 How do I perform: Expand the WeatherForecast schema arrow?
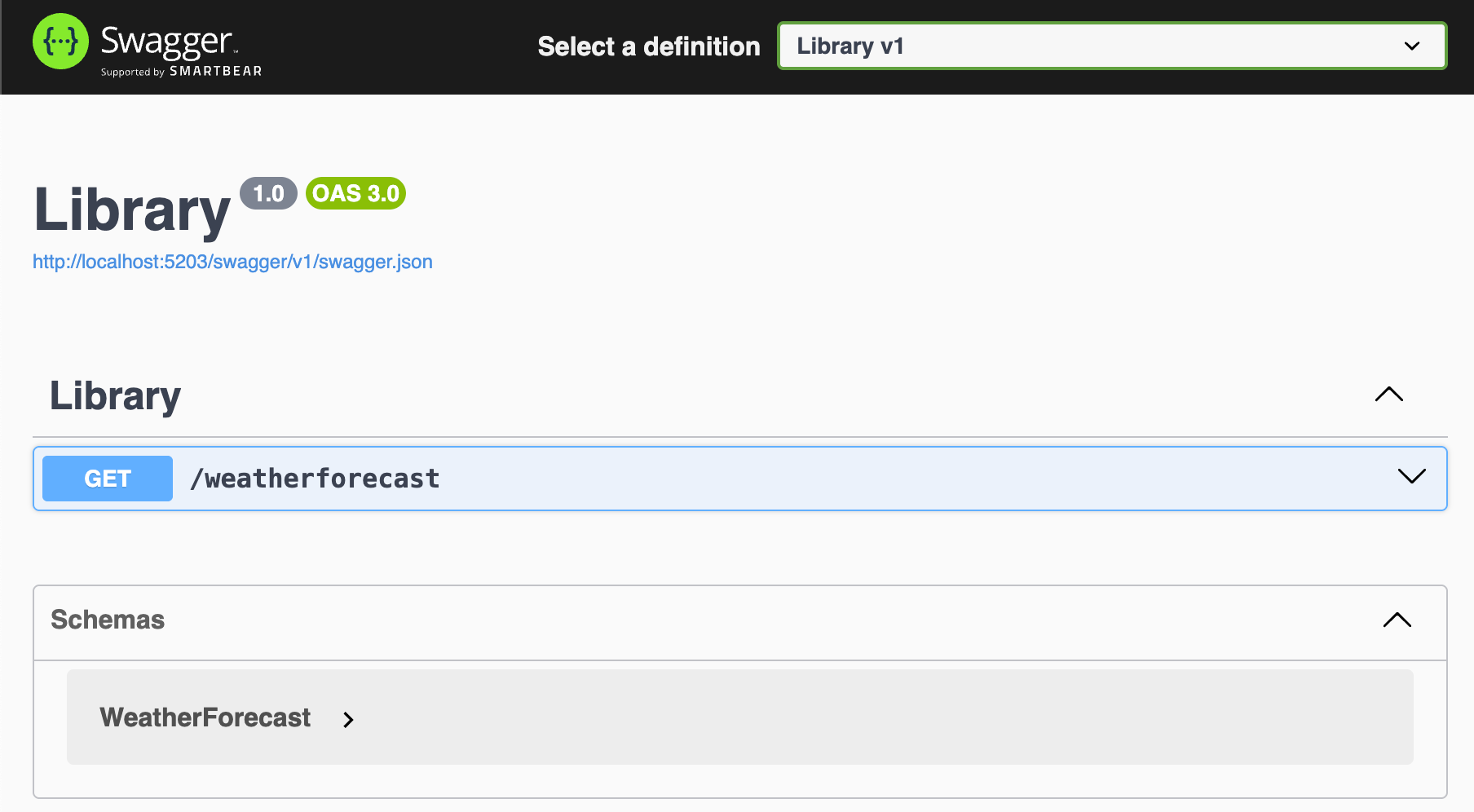point(348,719)
